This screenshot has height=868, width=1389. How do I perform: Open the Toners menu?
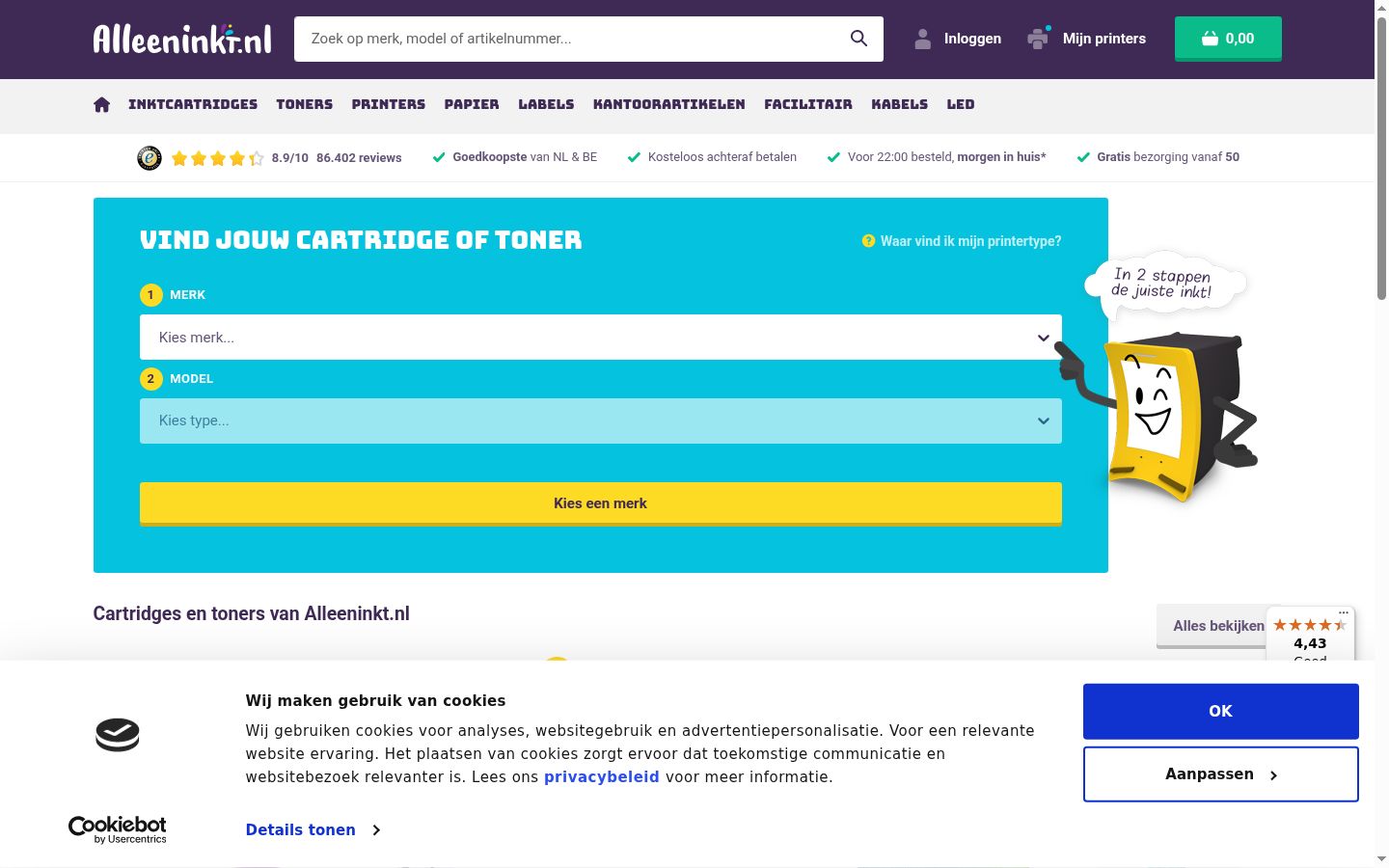(305, 104)
